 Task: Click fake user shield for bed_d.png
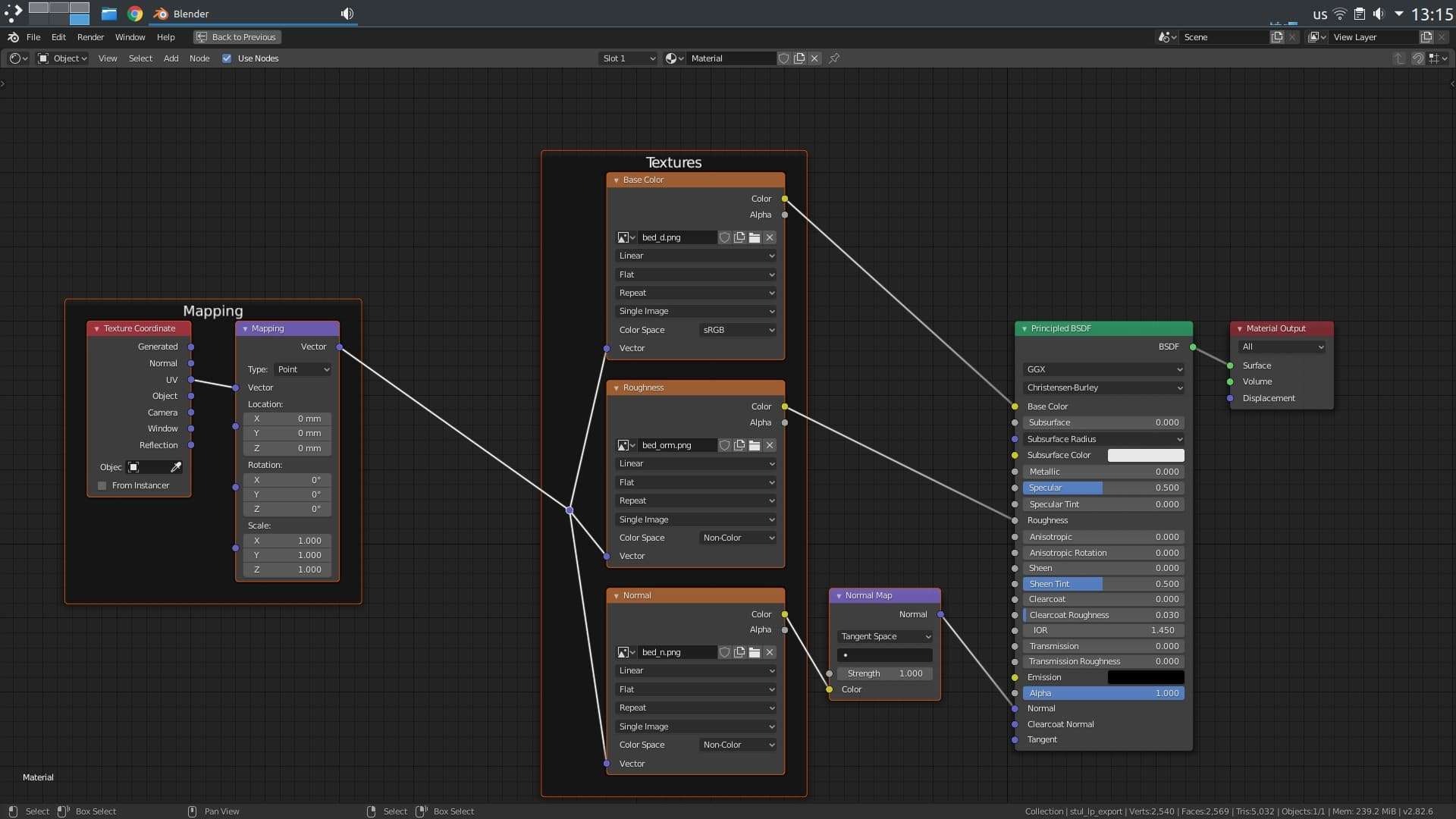point(724,237)
